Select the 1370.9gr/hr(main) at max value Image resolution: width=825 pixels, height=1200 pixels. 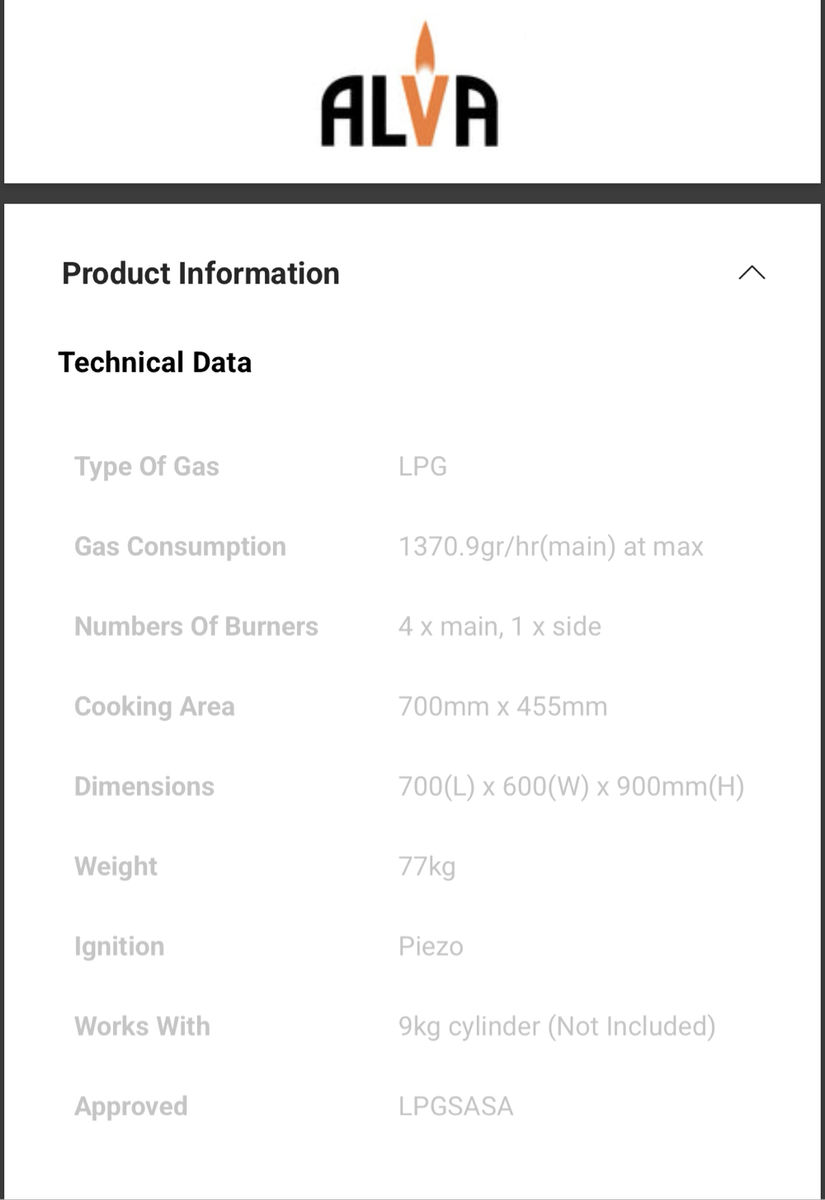point(550,546)
